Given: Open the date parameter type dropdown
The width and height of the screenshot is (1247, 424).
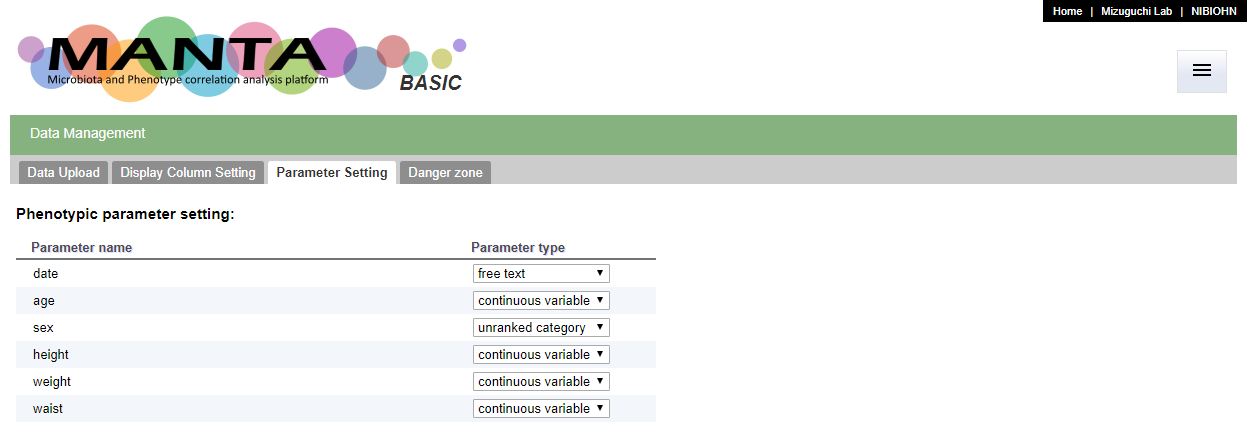Looking at the screenshot, I should click(x=541, y=273).
